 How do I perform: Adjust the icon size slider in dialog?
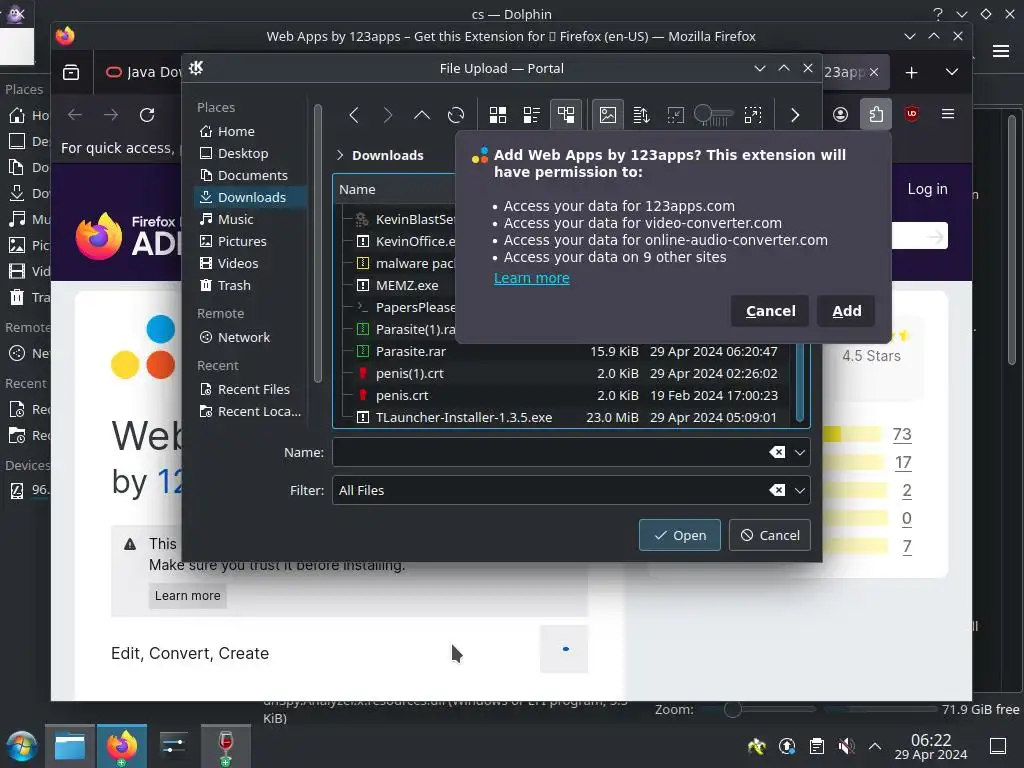(714, 116)
